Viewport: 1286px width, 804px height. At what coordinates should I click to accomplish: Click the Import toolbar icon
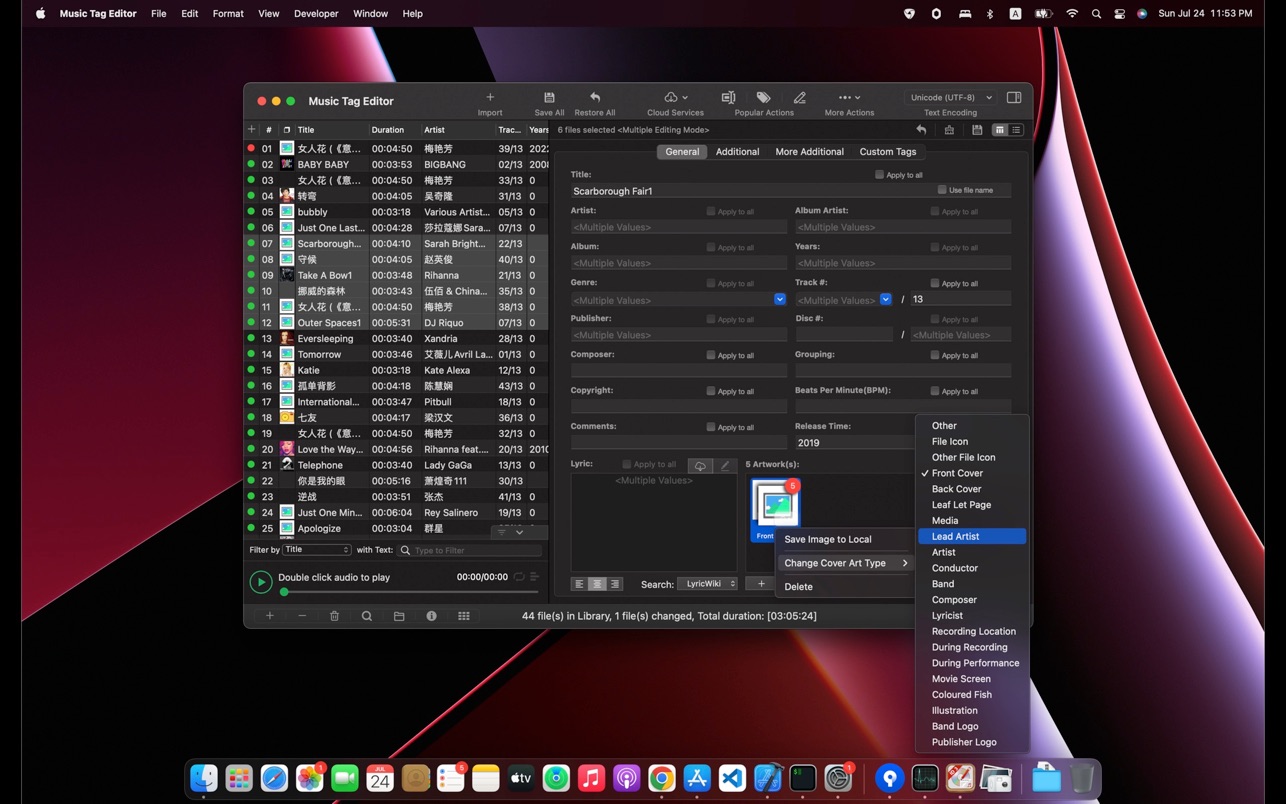(490, 98)
